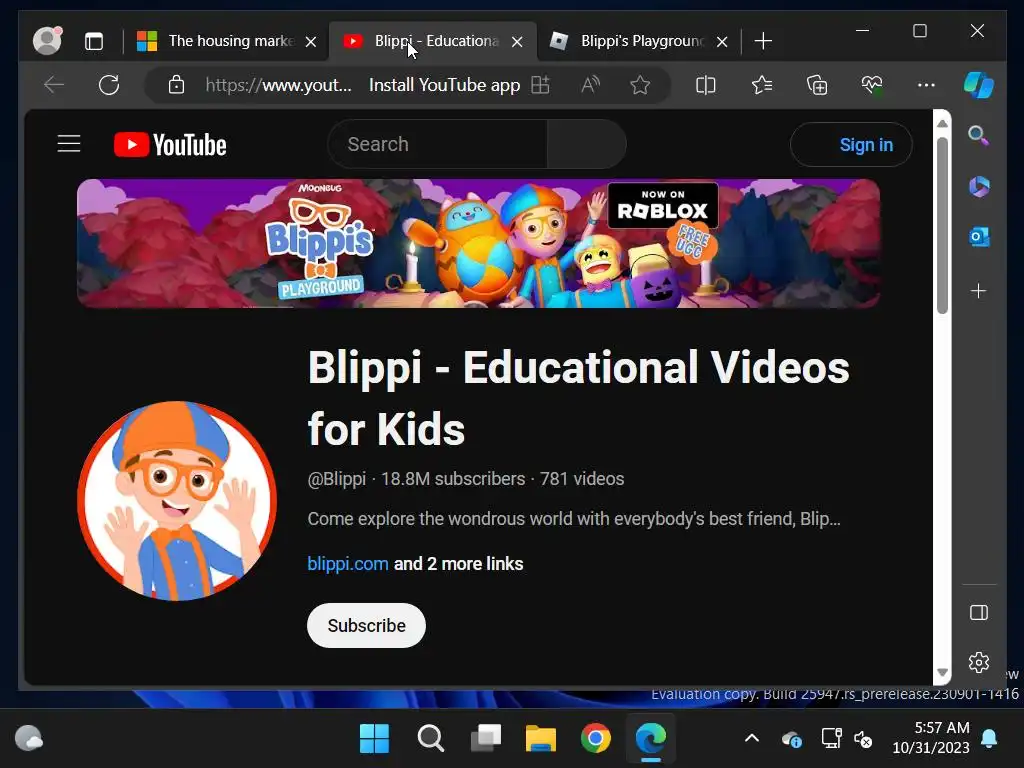The width and height of the screenshot is (1024, 768).
Task: Open Blippi's Playground Roblox banner
Action: pyautogui.click(x=479, y=243)
